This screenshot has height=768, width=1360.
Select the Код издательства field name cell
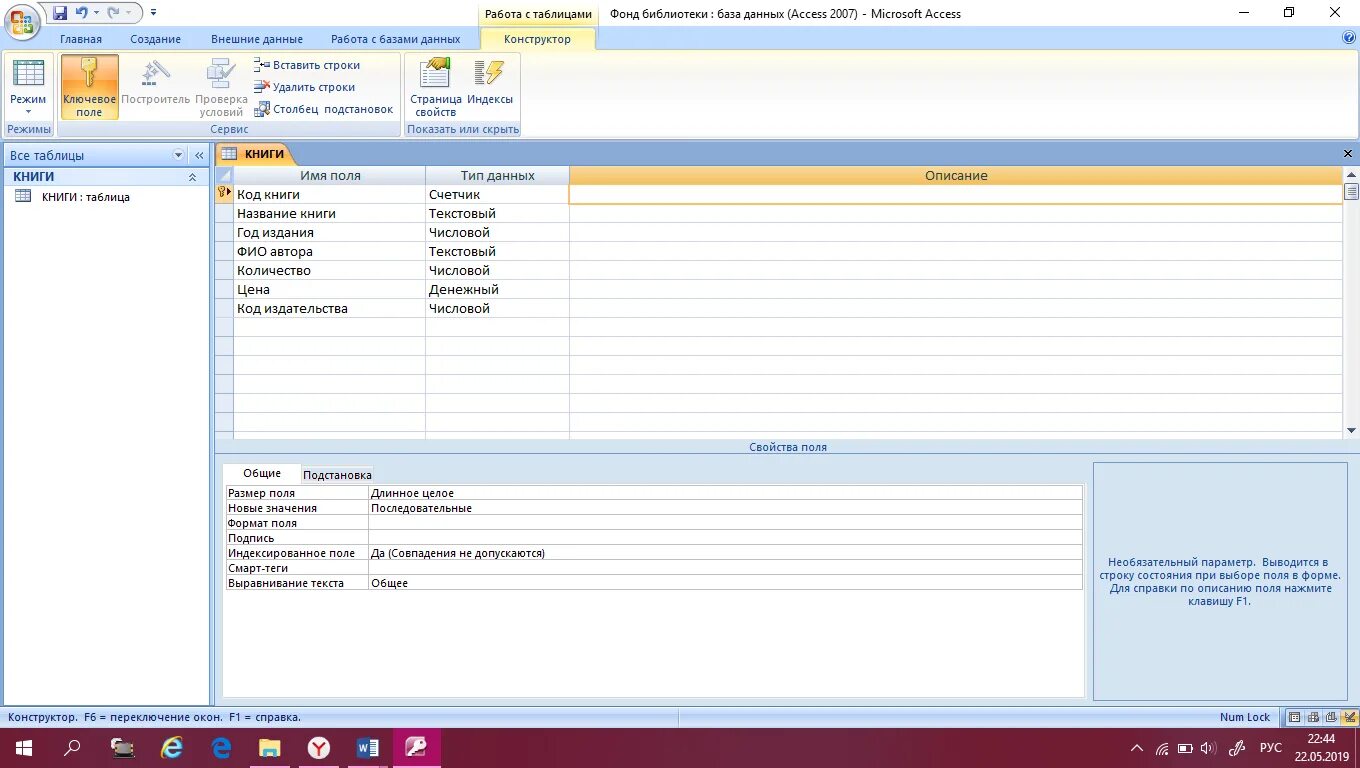pyautogui.click(x=330, y=308)
